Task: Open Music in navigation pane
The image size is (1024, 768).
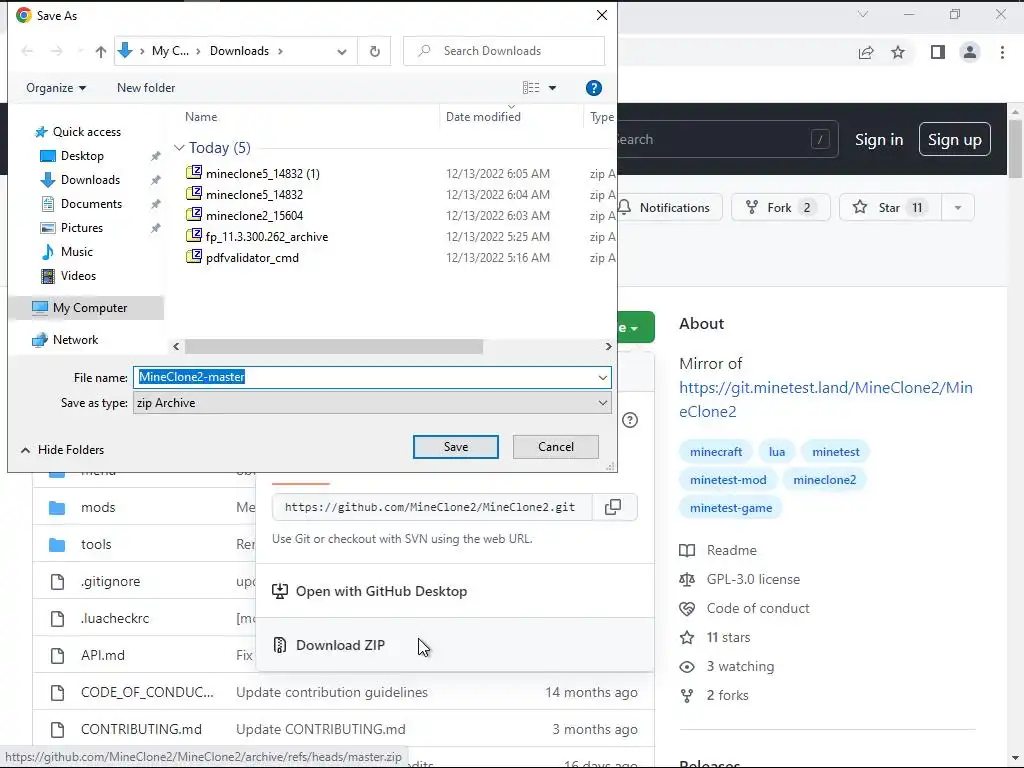Action: (76, 252)
